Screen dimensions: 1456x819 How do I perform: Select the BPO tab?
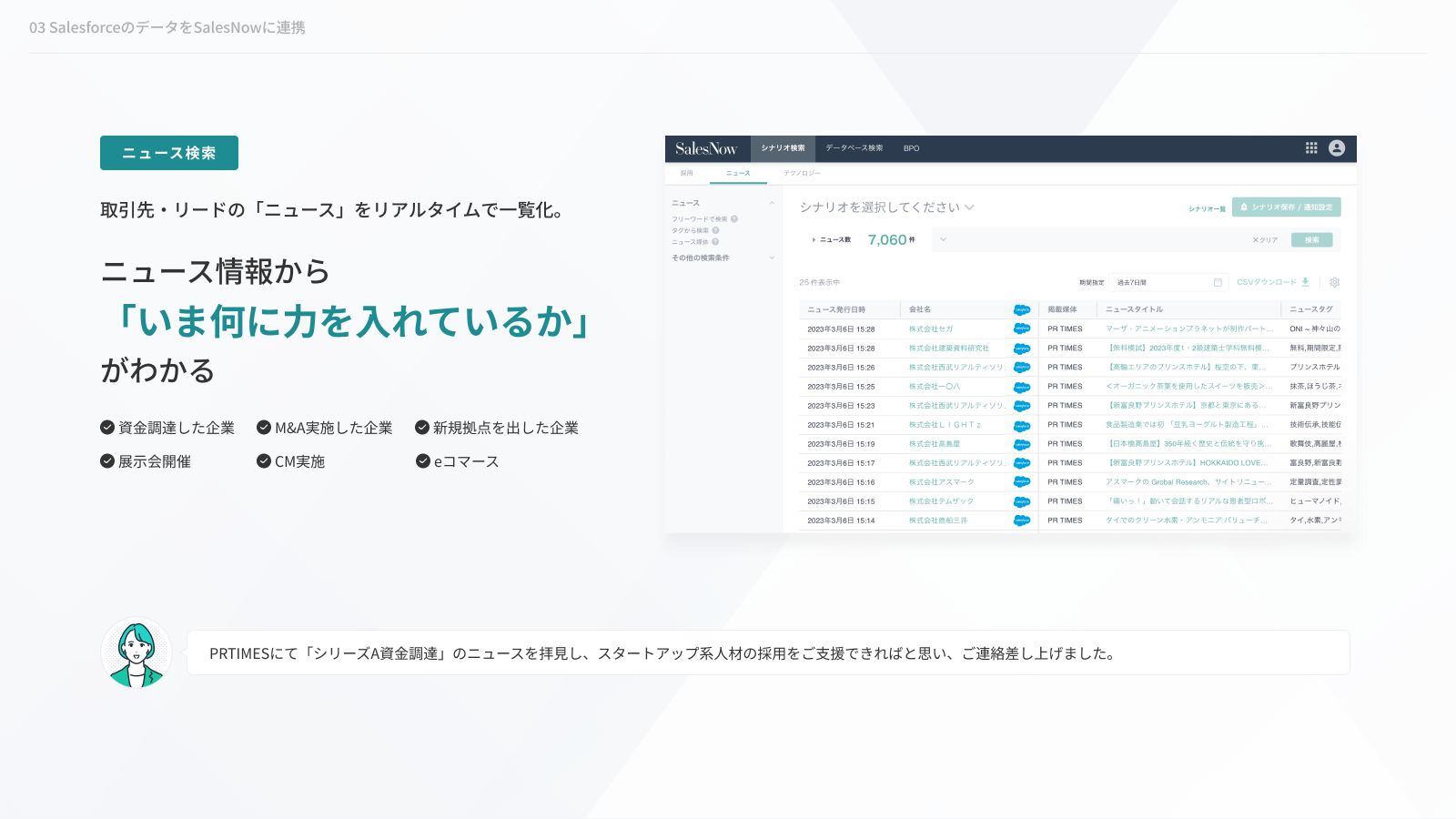point(912,148)
